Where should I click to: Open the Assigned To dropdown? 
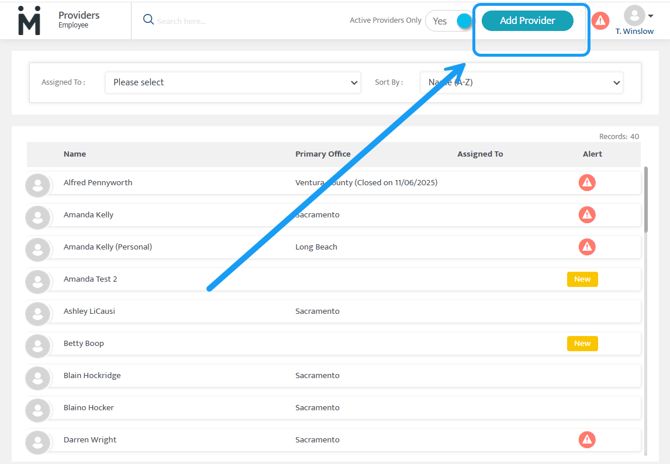tap(232, 83)
